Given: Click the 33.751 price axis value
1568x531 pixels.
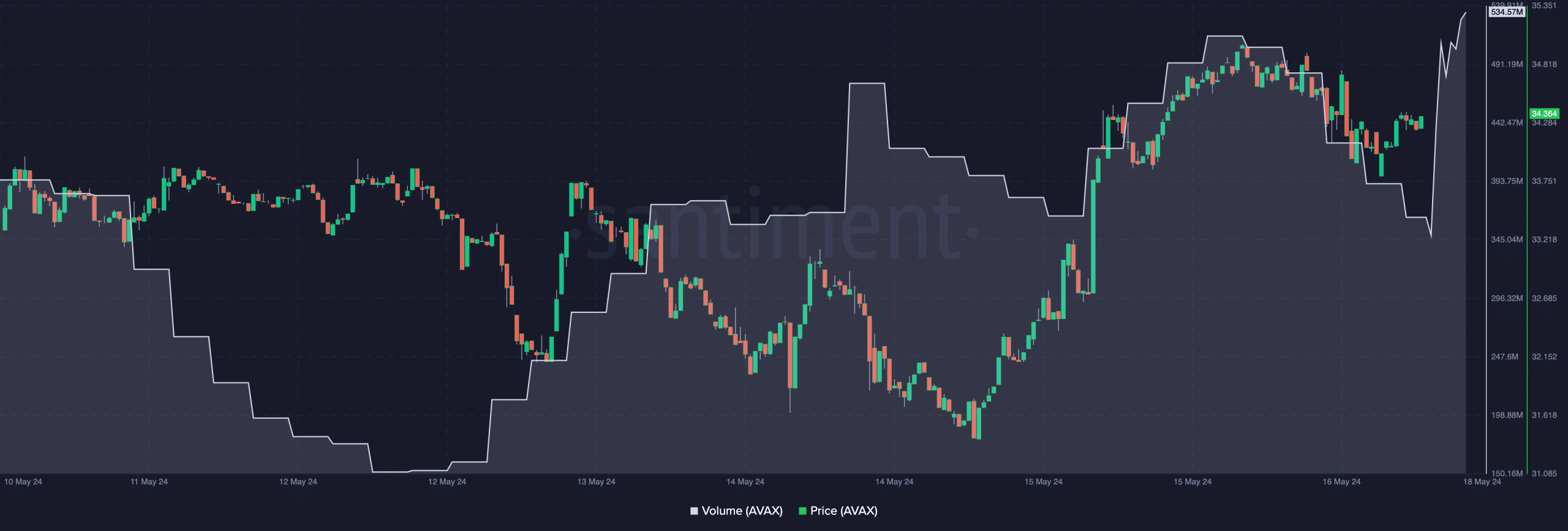Looking at the screenshot, I should click(x=1544, y=181).
